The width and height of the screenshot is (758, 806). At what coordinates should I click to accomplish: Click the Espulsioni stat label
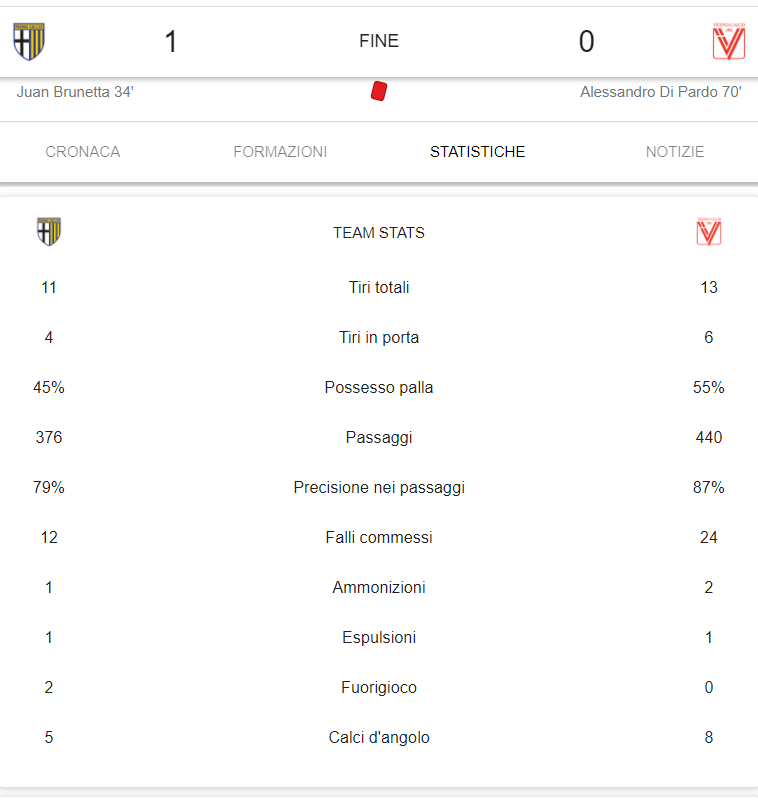(379, 637)
